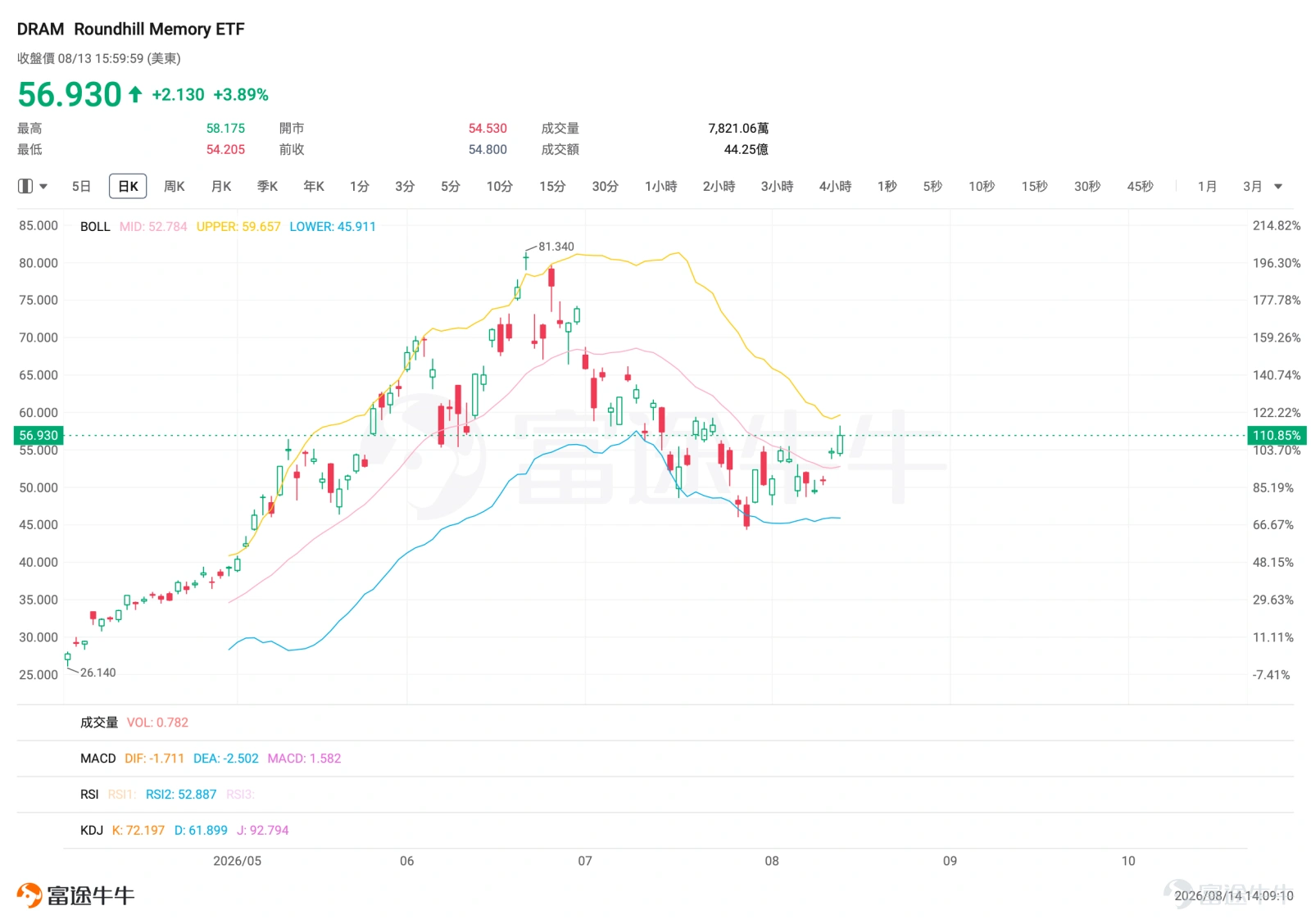Click the large 56.930 closing price
The height and width of the screenshot is (924, 1311).
[70, 95]
